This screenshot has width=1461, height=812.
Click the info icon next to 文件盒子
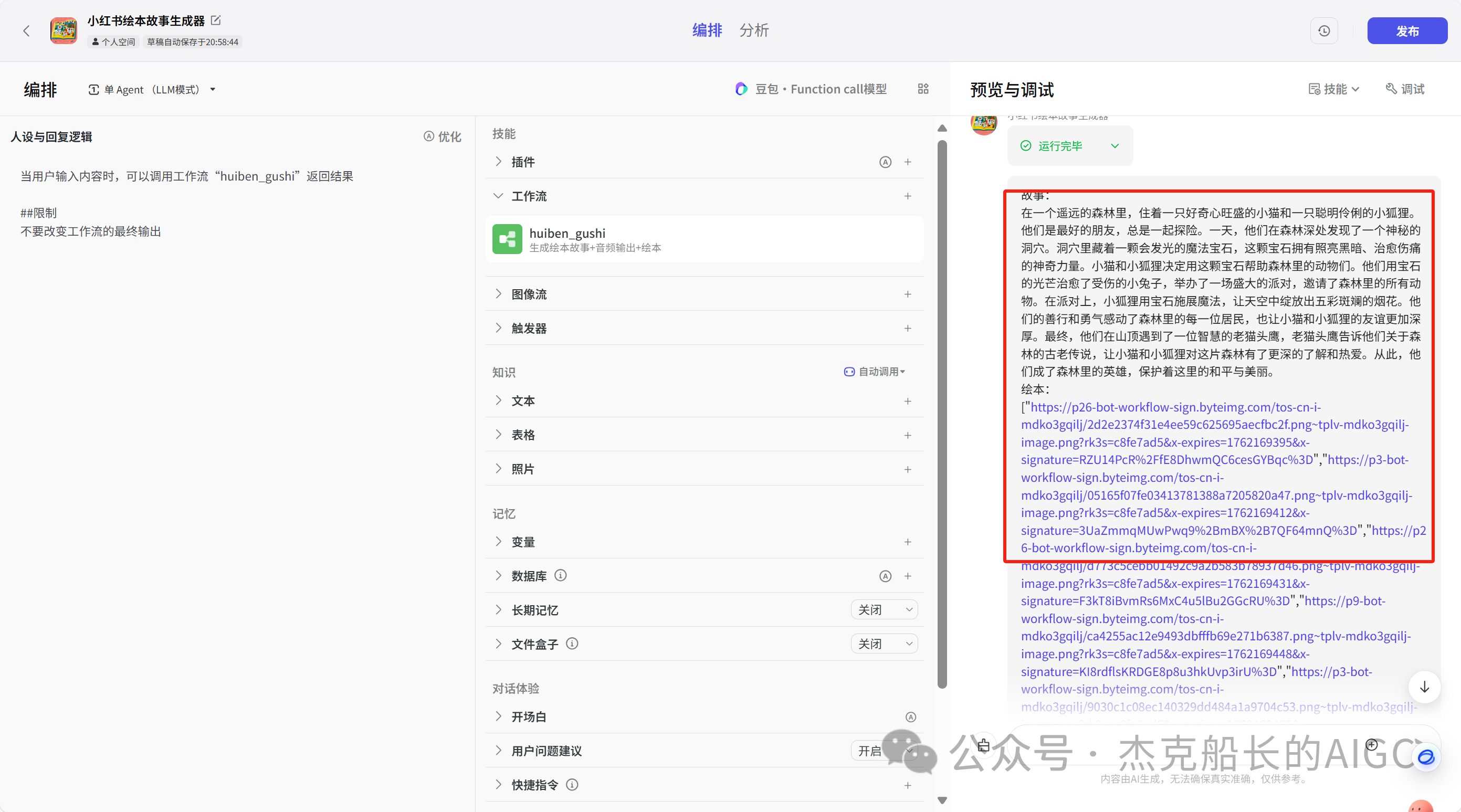tap(572, 644)
